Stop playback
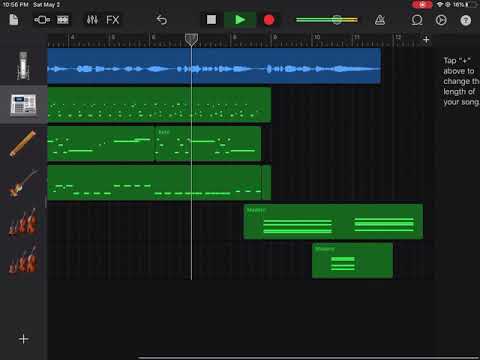The height and width of the screenshot is (360, 480). click(211, 20)
